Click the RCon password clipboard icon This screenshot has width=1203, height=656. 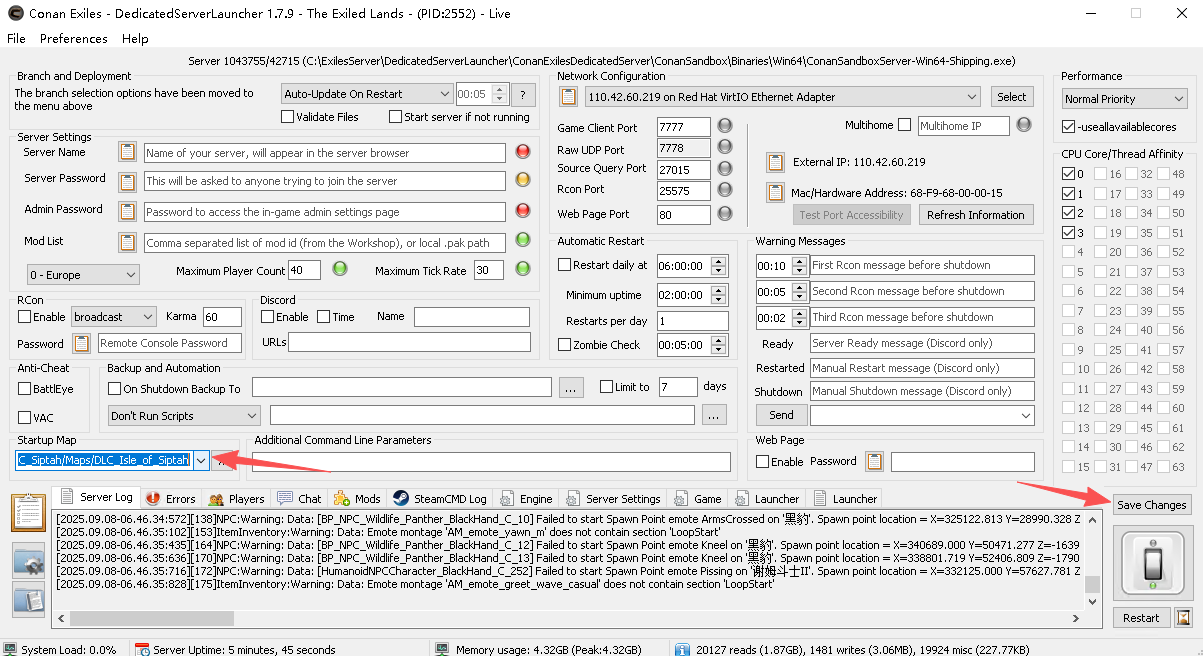pos(82,343)
